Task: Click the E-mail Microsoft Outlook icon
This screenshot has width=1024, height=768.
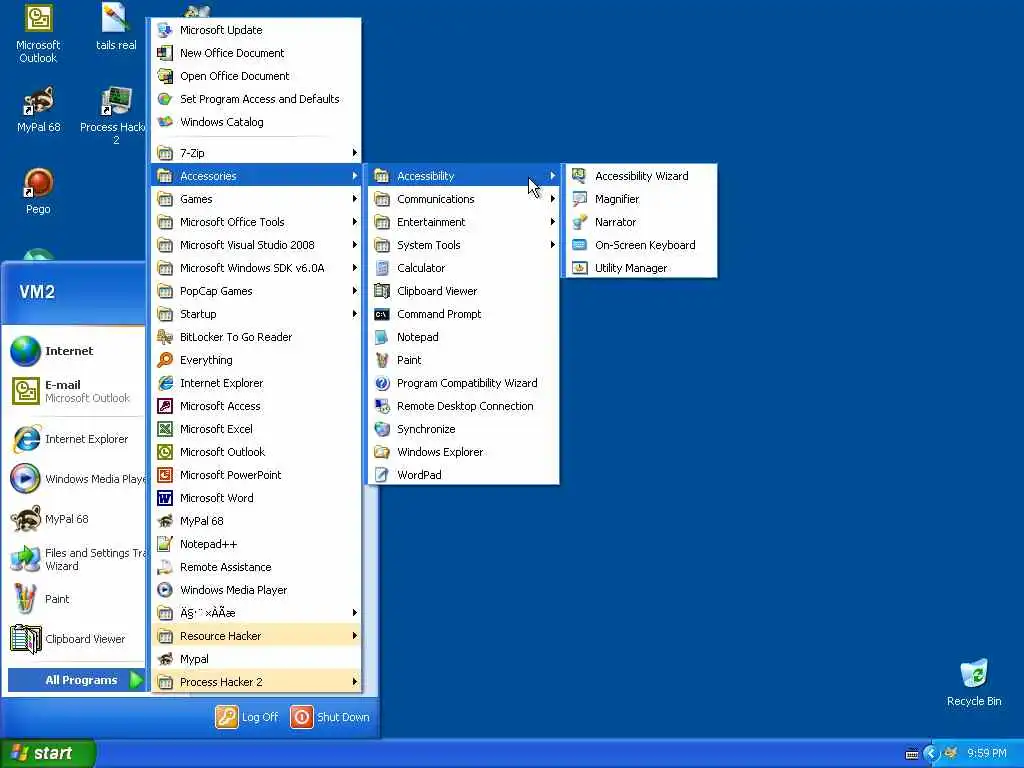Action: click(25, 391)
